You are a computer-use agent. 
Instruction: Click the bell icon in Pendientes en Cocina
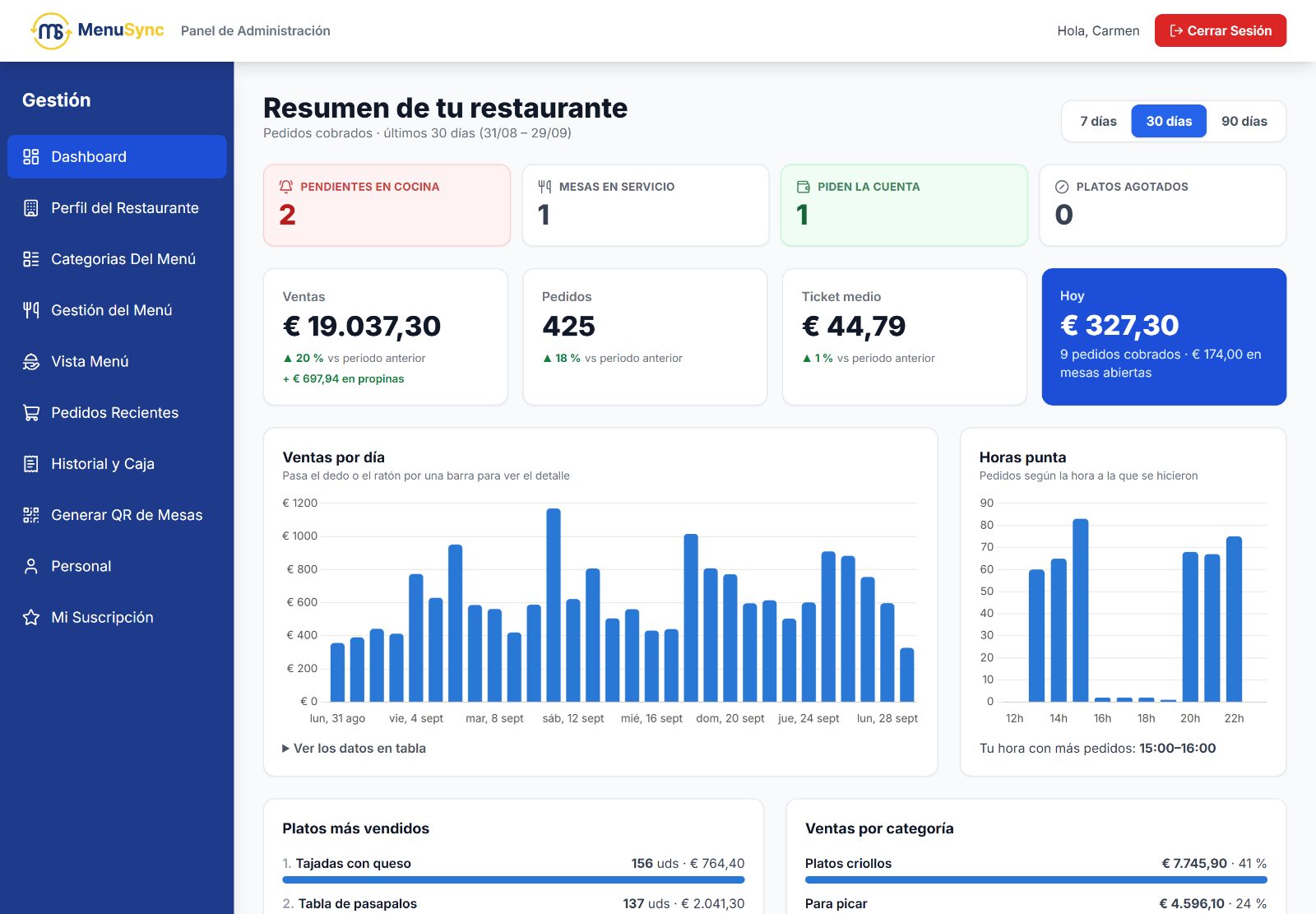286,187
